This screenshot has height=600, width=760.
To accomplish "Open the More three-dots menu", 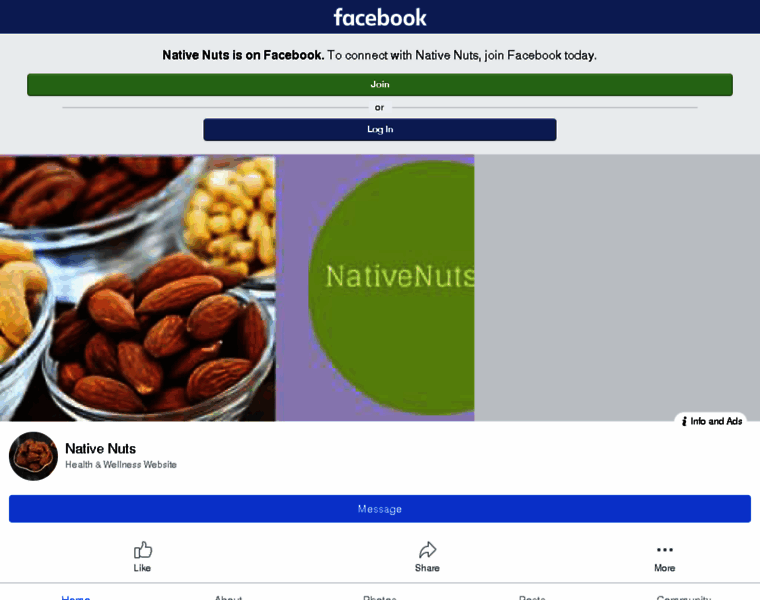I will (665, 550).
